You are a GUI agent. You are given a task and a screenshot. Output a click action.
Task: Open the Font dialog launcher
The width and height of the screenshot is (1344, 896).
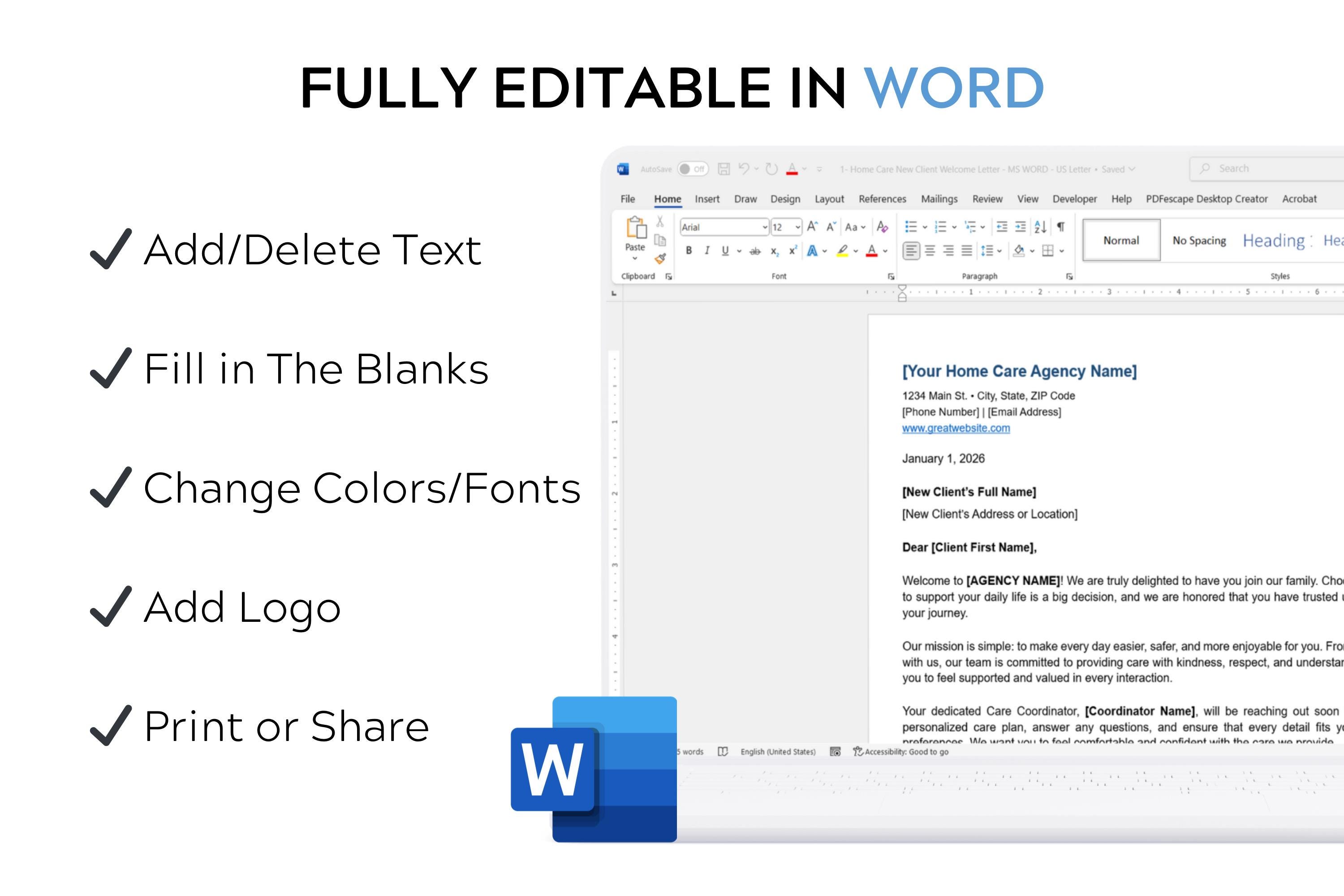[x=891, y=276]
